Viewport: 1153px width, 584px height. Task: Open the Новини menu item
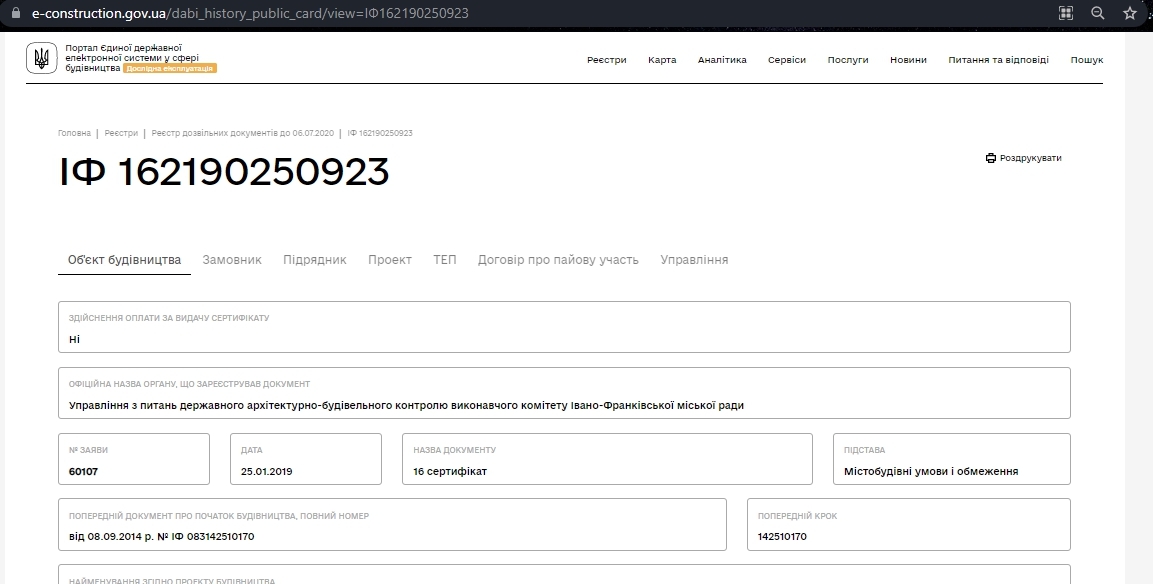point(908,60)
